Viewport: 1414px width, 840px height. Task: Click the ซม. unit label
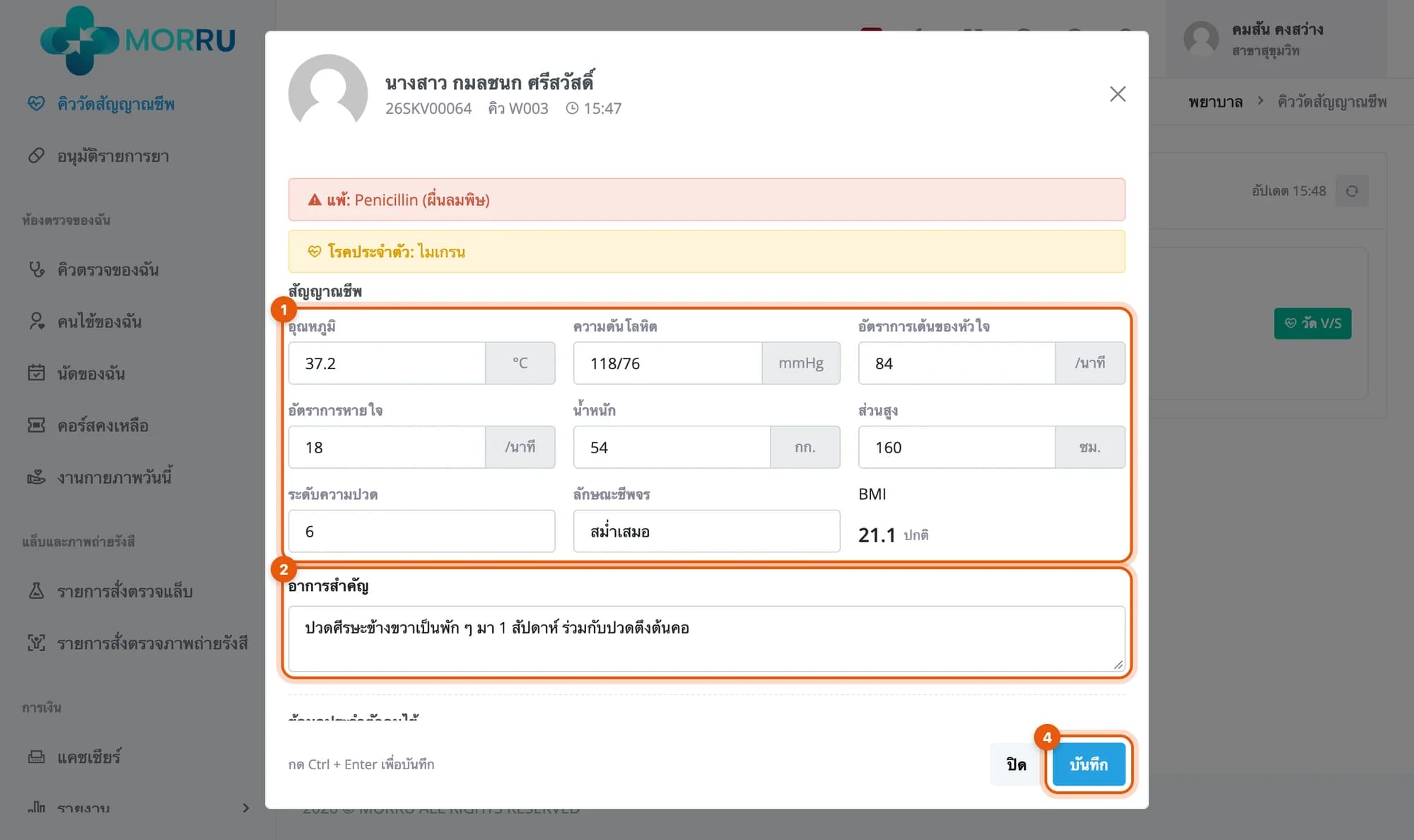(x=1090, y=447)
